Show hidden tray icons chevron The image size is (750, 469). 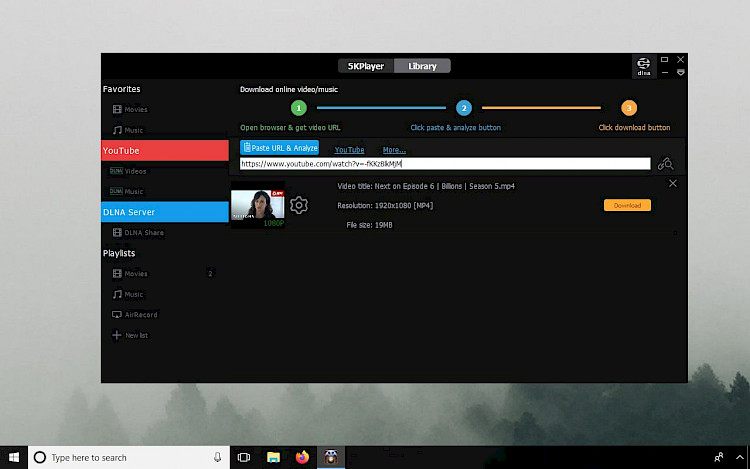click(x=739, y=458)
